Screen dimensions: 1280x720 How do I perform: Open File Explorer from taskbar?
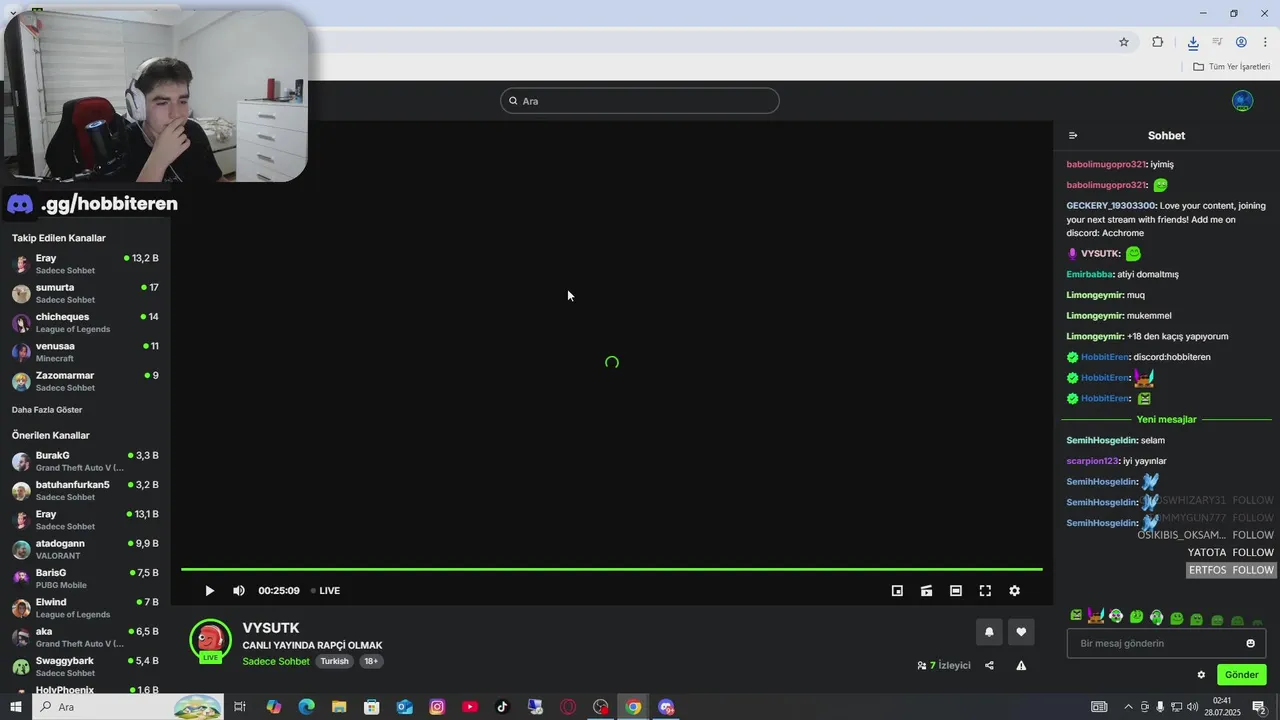(339, 707)
